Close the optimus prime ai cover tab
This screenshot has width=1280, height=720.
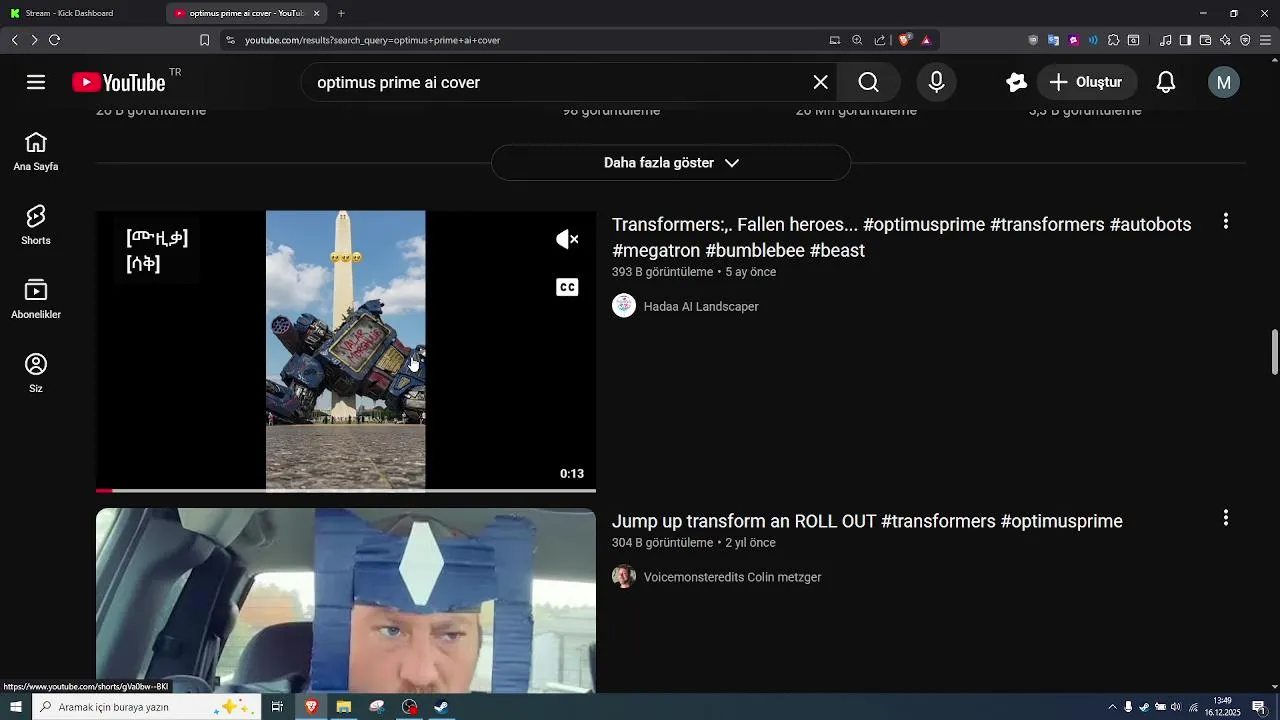(x=317, y=13)
